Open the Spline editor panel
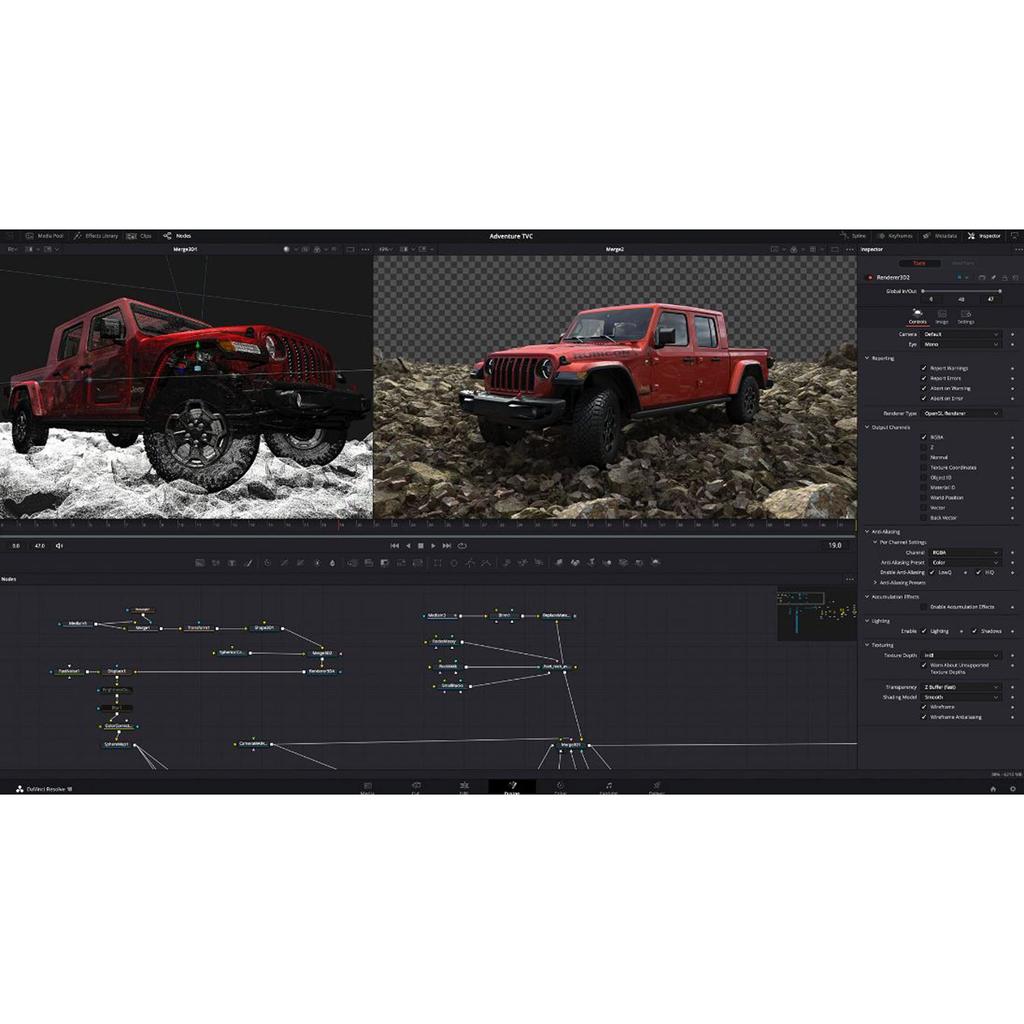The image size is (1024, 1024). pyautogui.click(x=854, y=236)
